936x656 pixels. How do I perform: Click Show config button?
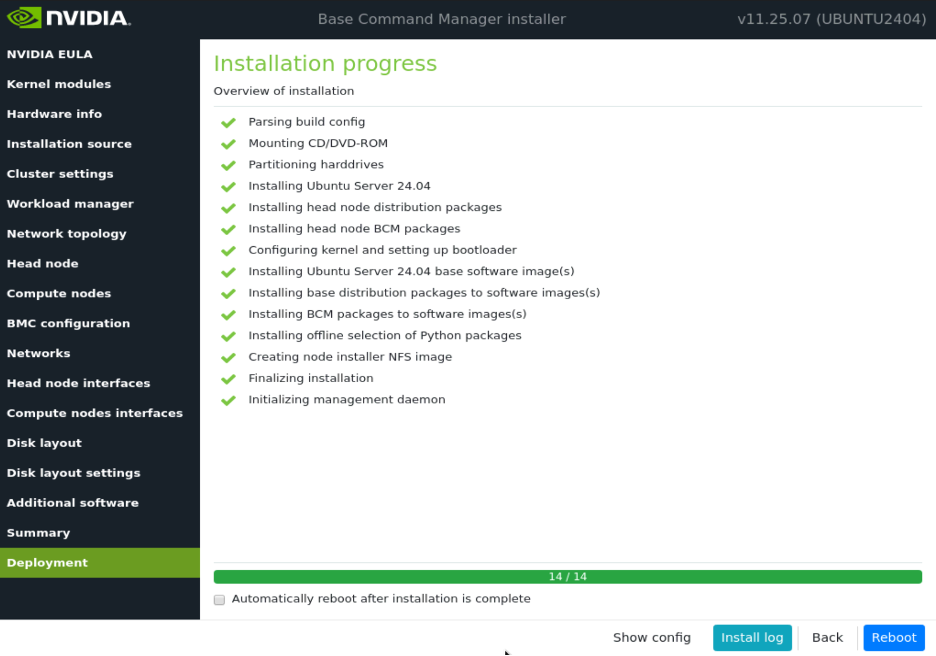651,638
